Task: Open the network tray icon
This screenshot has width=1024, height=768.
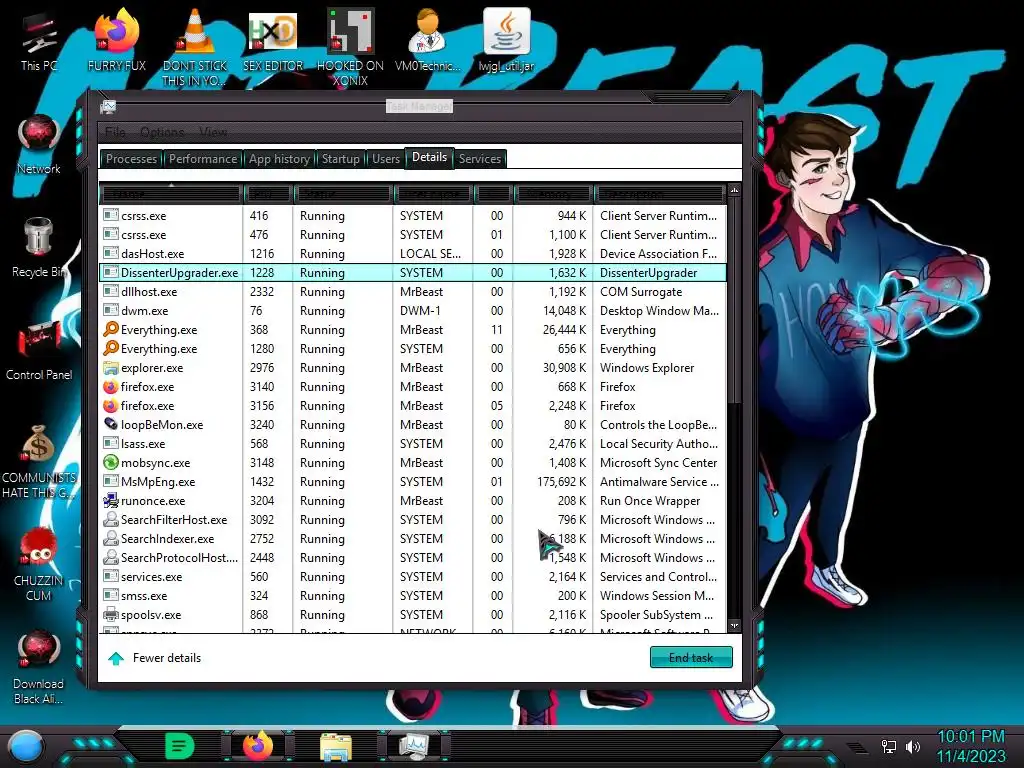Action: point(888,746)
